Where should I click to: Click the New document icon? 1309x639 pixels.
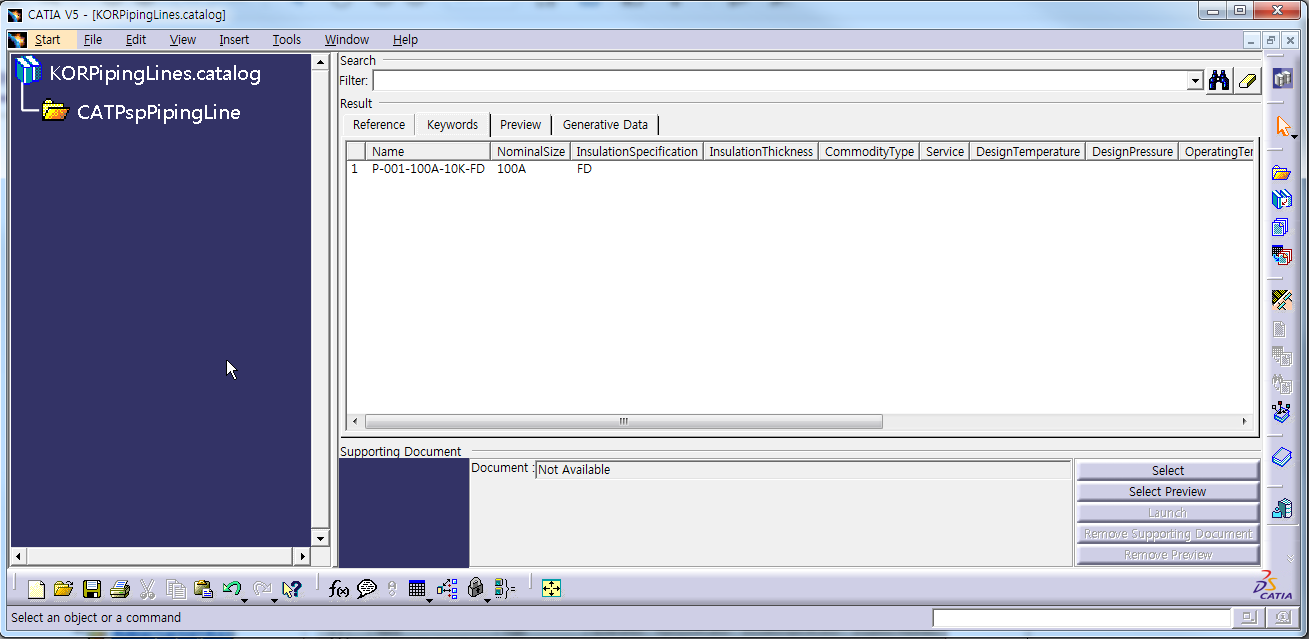[36, 589]
